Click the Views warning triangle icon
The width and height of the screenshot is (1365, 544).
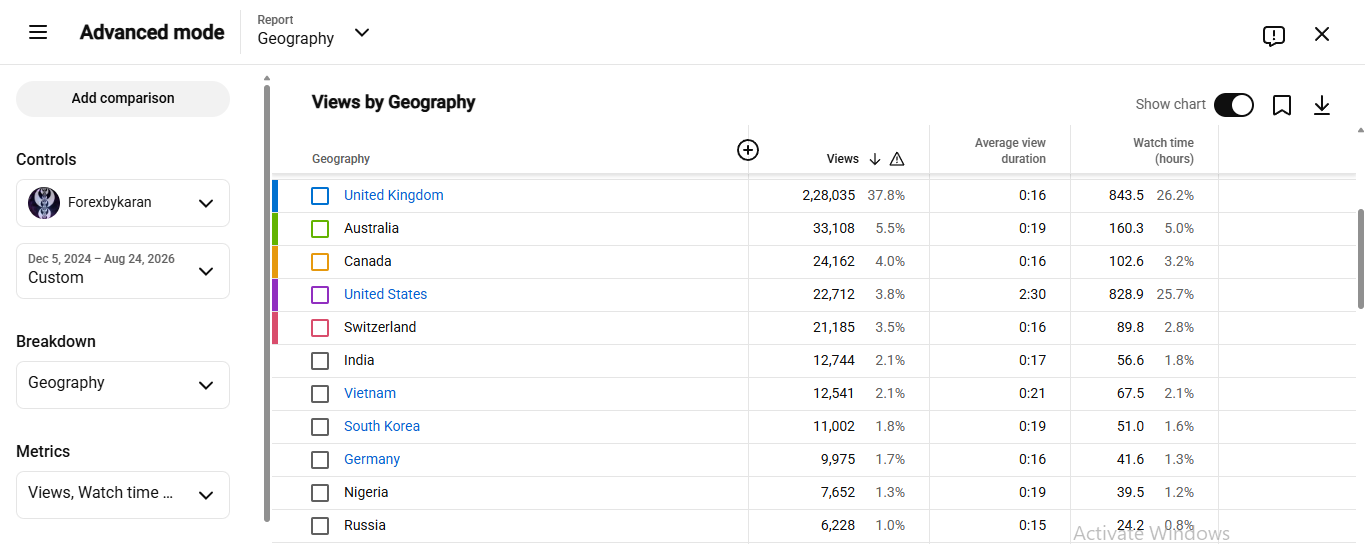pos(897,159)
